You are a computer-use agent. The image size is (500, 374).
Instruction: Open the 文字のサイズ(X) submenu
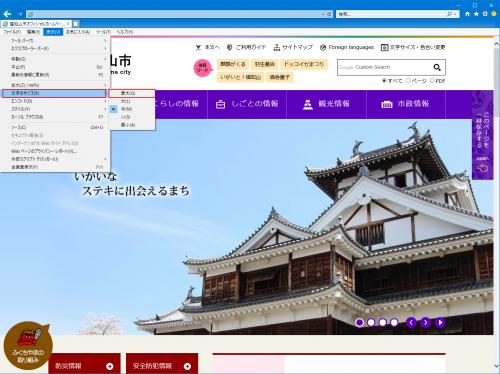point(54,93)
